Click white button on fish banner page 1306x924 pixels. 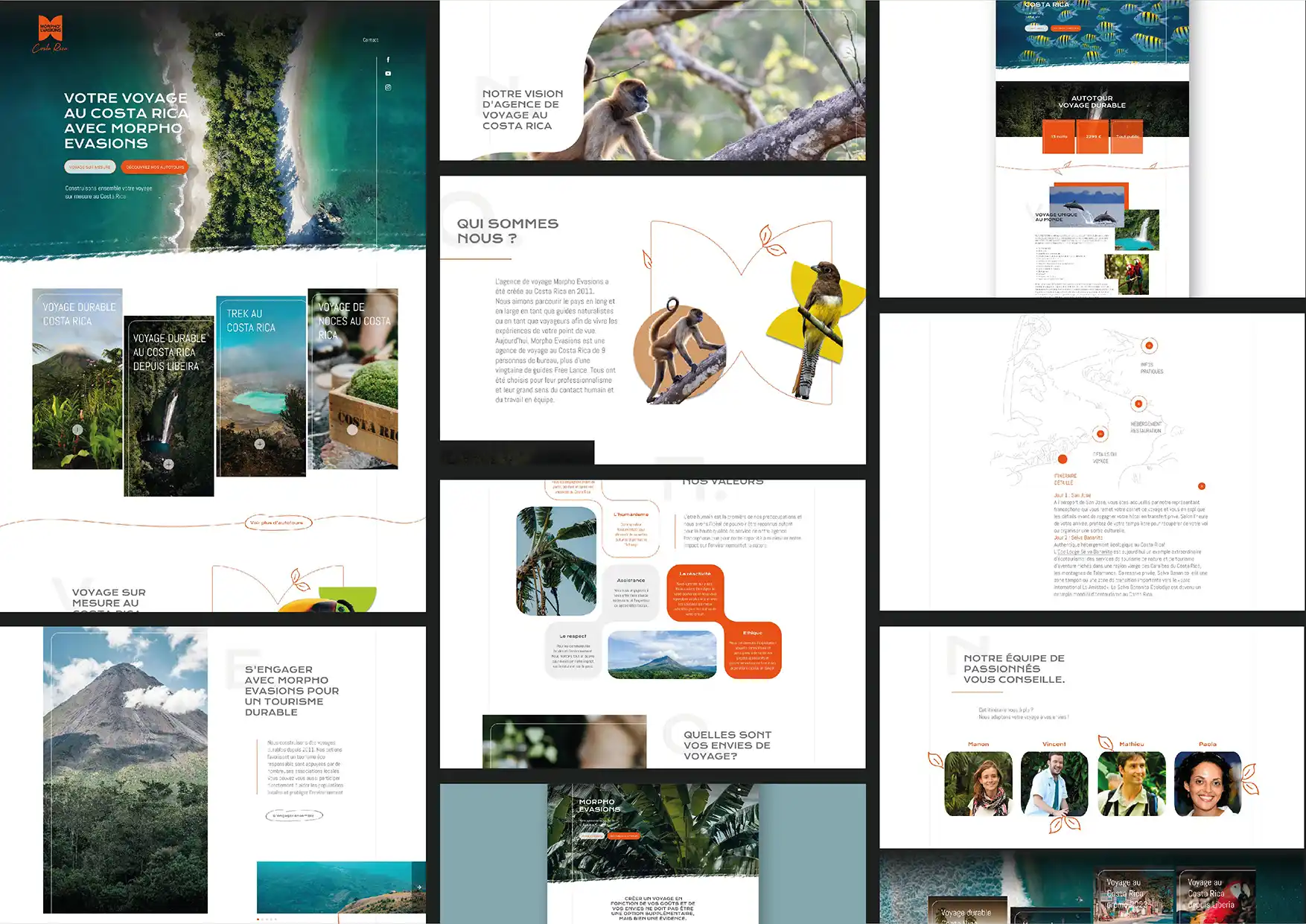point(1036,28)
